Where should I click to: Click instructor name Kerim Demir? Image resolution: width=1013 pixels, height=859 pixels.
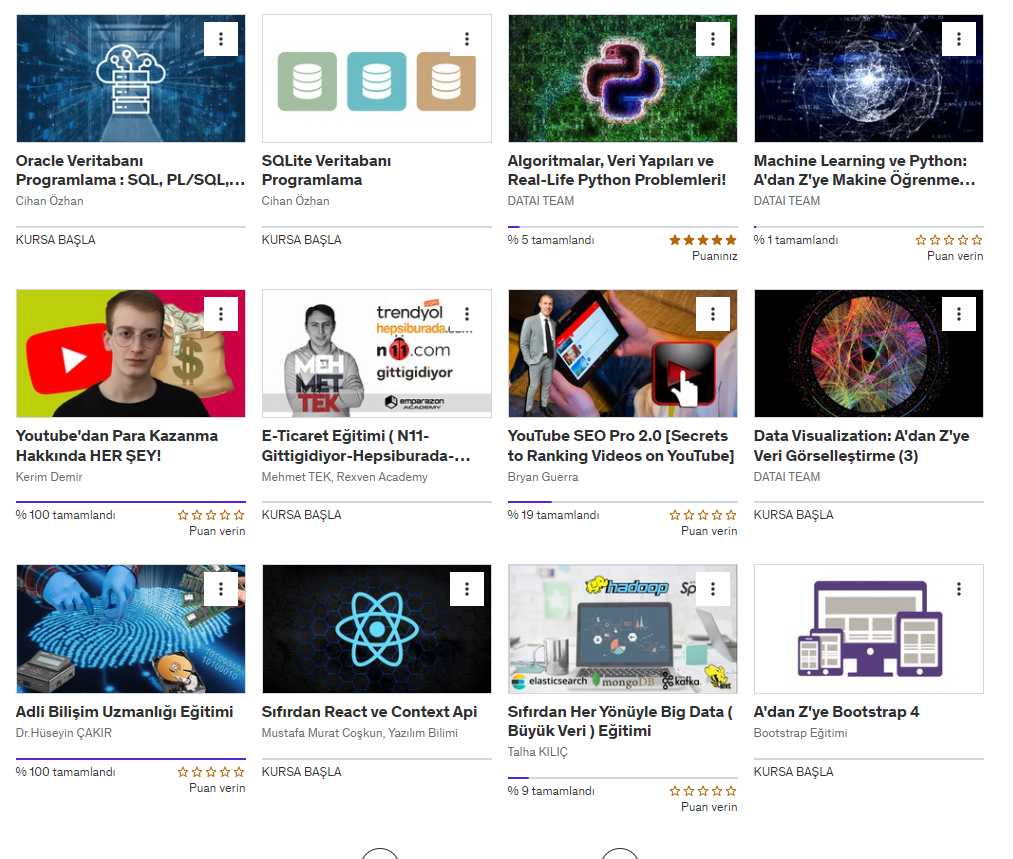pyautogui.click(x=49, y=477)
